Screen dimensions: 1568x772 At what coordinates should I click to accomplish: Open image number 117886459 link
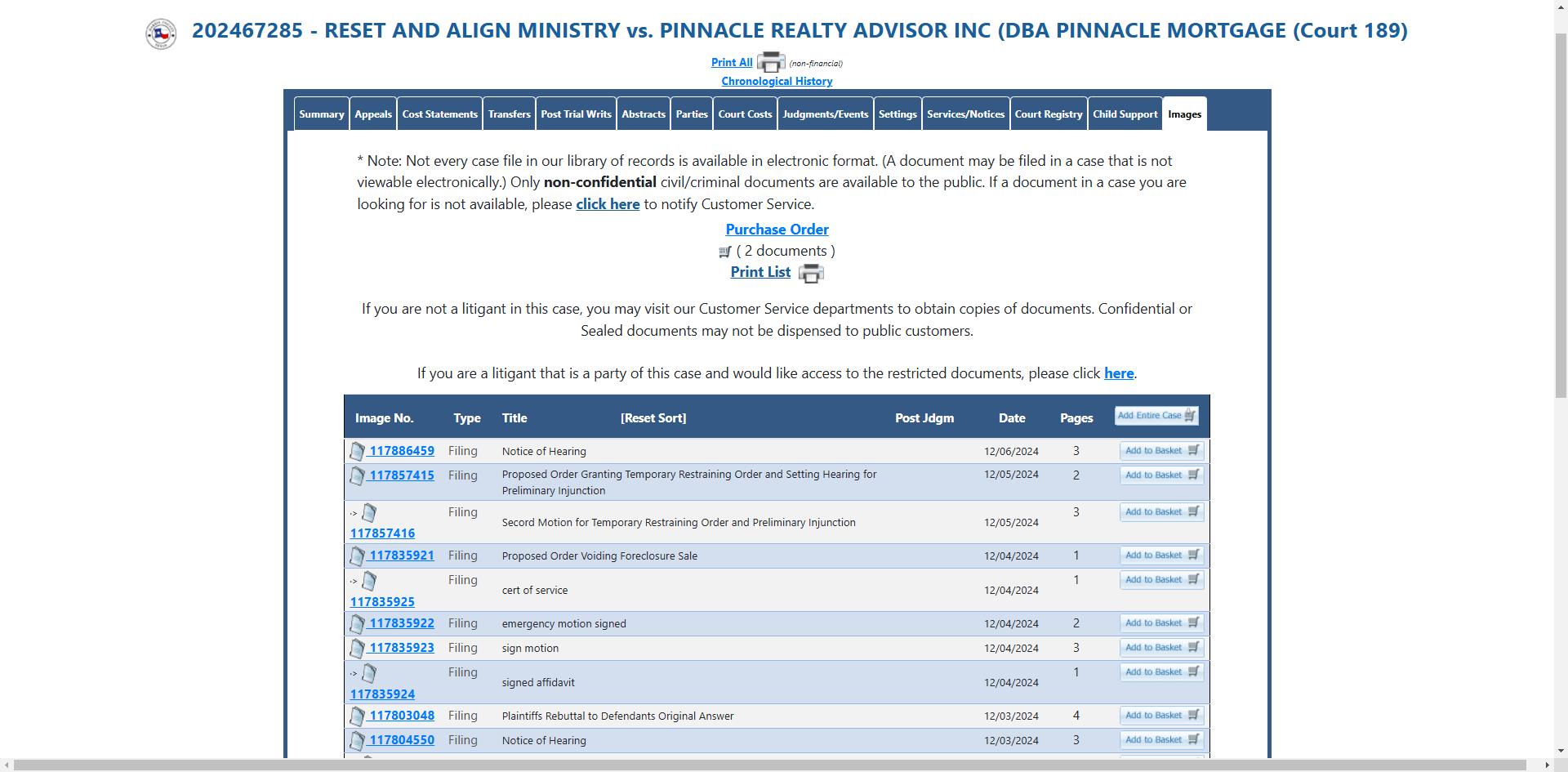click(402, 451)
